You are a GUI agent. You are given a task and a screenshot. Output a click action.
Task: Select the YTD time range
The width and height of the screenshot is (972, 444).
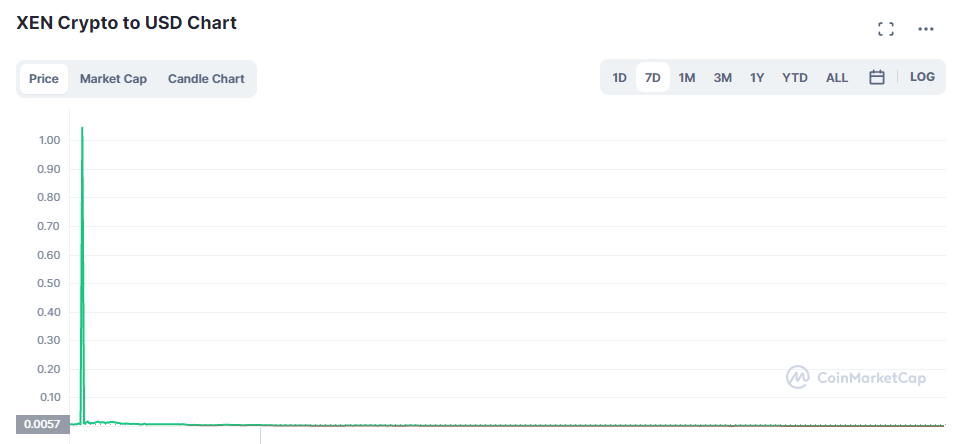(x=795, y=78)
